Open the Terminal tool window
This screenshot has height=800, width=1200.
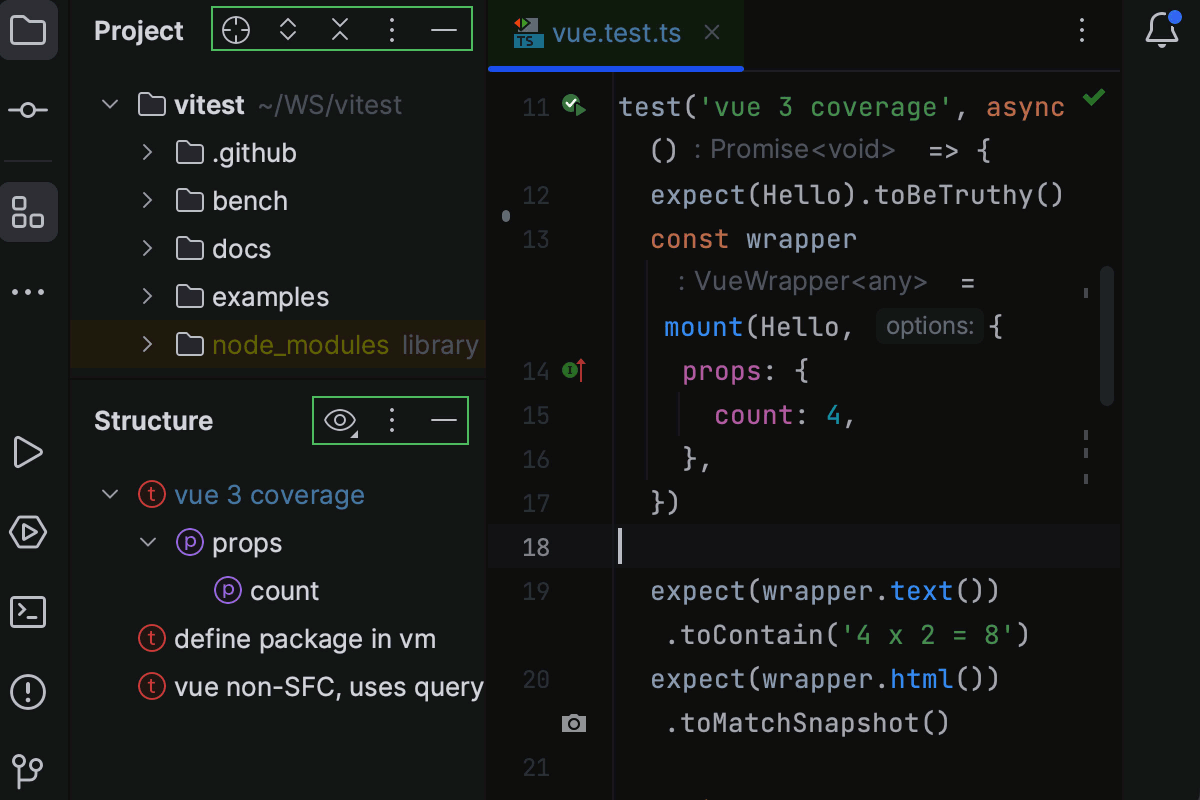(x=28, y=611)
